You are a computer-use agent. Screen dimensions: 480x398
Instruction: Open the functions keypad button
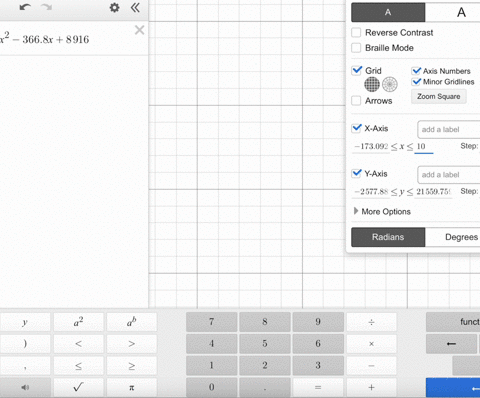[x=453, y=322]
